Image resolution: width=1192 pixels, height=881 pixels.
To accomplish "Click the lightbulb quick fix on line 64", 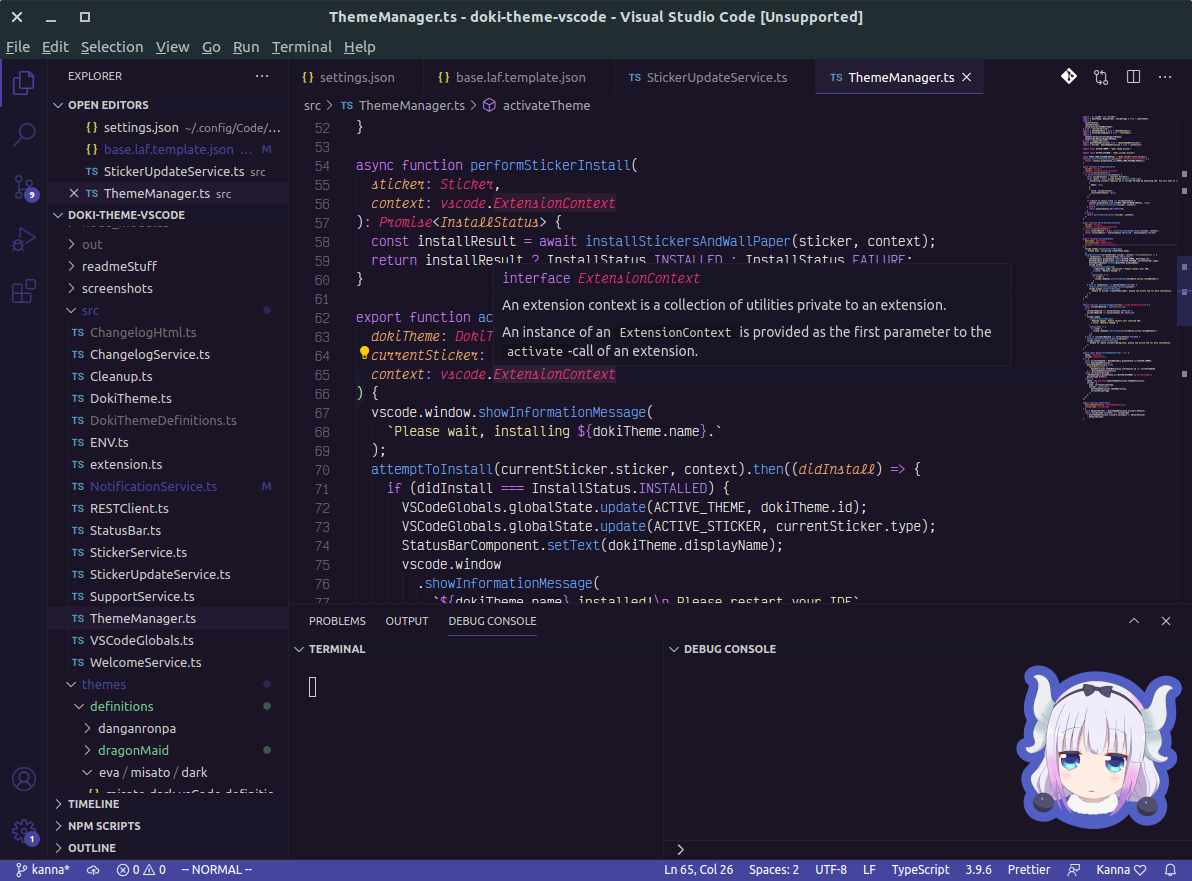I will (x=363, y=353).
